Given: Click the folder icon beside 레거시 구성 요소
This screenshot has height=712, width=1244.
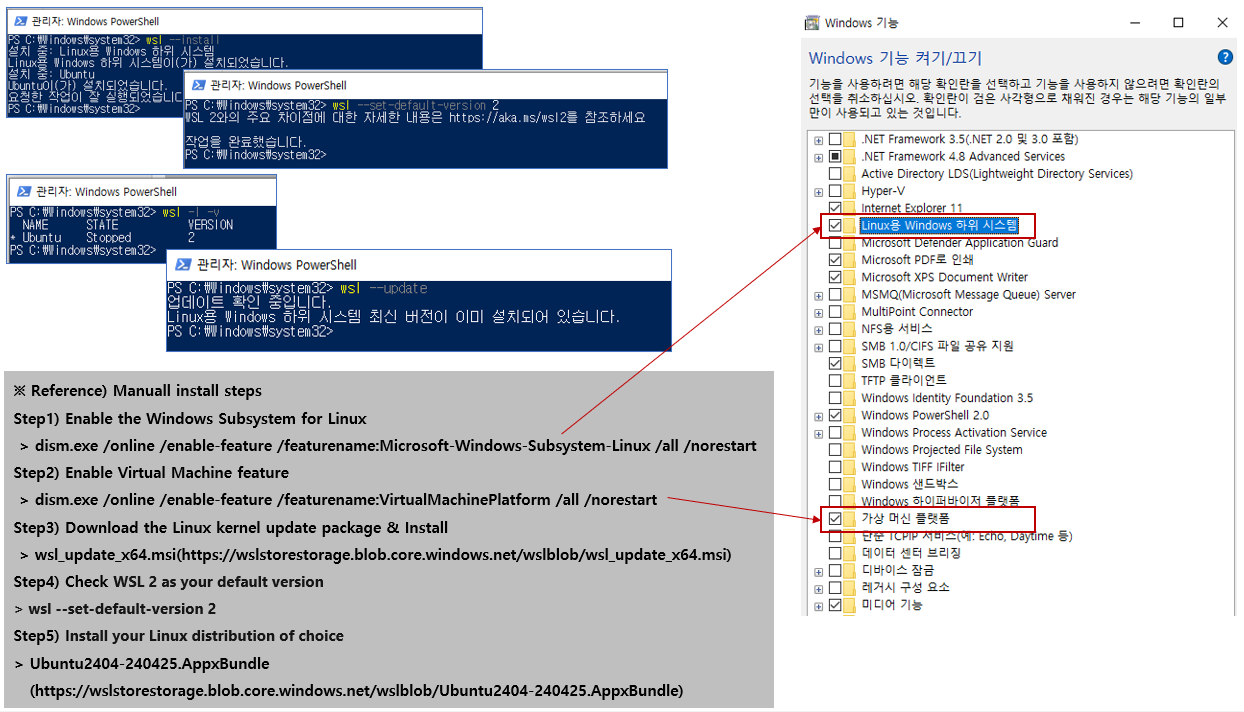Looking at the screenshot, I should [x=850, y=587].
